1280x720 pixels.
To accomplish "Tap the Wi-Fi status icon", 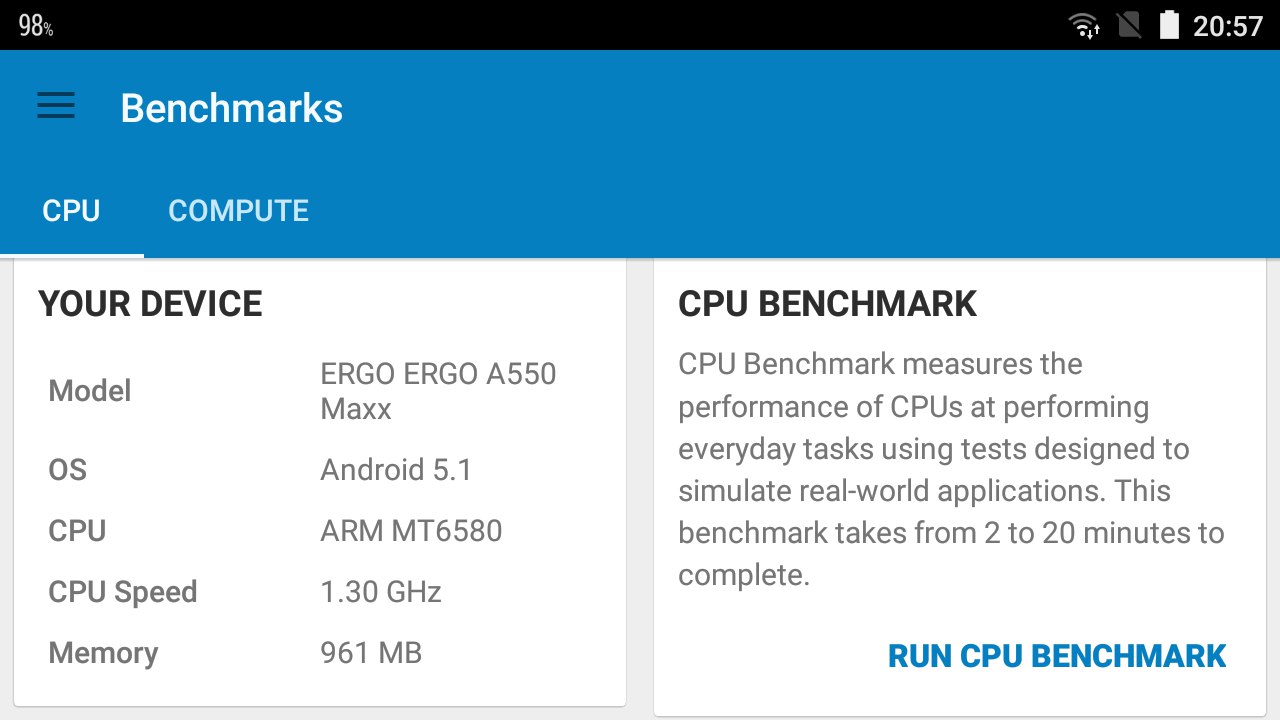I will pyautogui.click(x=1084, y=25).
